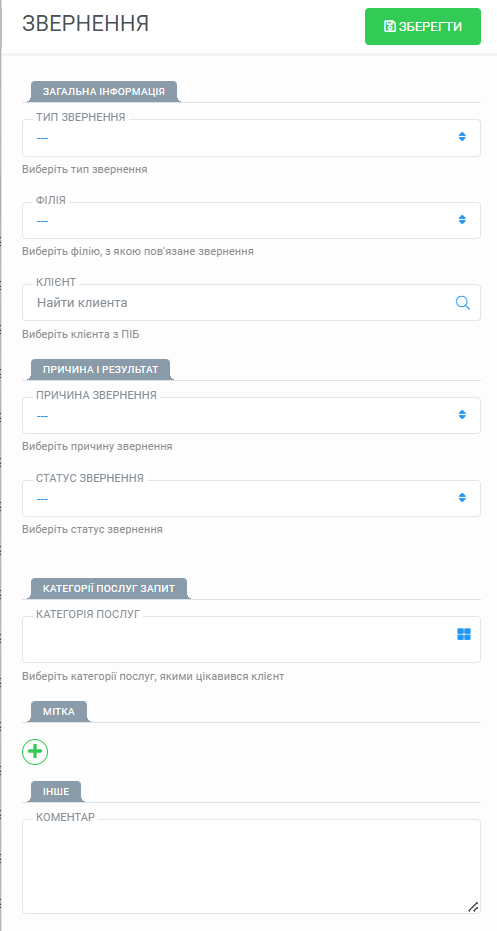The height and width of the screenshot is (931, 497).
Task: Open the service category grid icon
Action: pos(464,634)
